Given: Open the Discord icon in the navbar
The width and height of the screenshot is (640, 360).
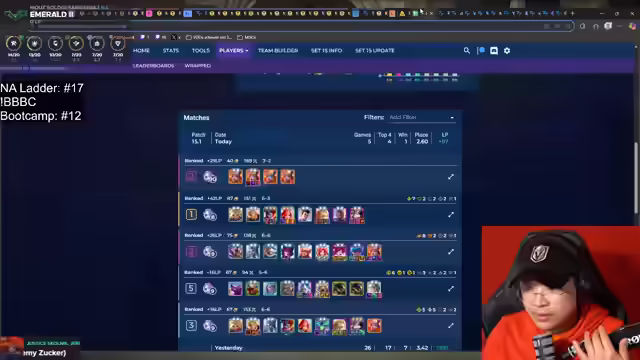Looking at the screenshot, I should pyautogui.click(x=494, y=51).
